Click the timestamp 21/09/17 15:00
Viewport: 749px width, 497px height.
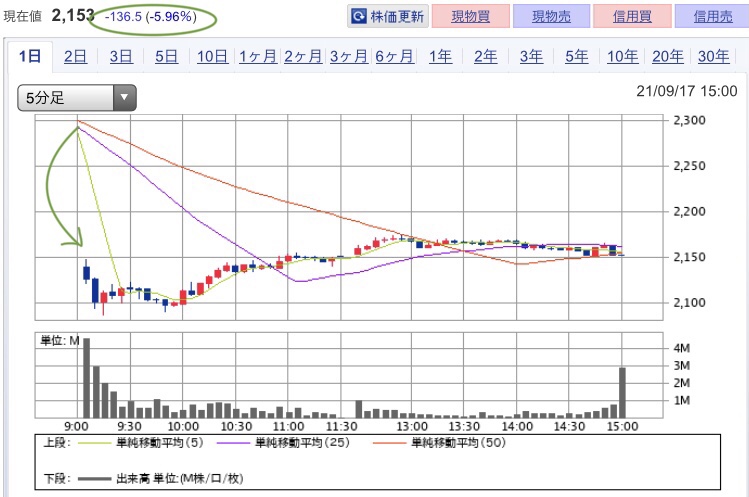coord(686,91)
